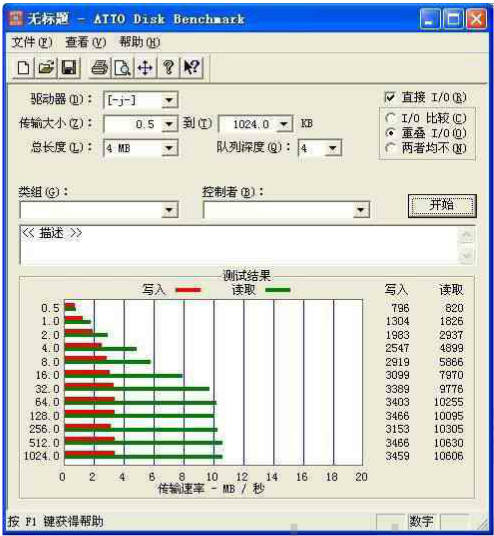
Task: Open the 查看 menu
Action: 85,42
